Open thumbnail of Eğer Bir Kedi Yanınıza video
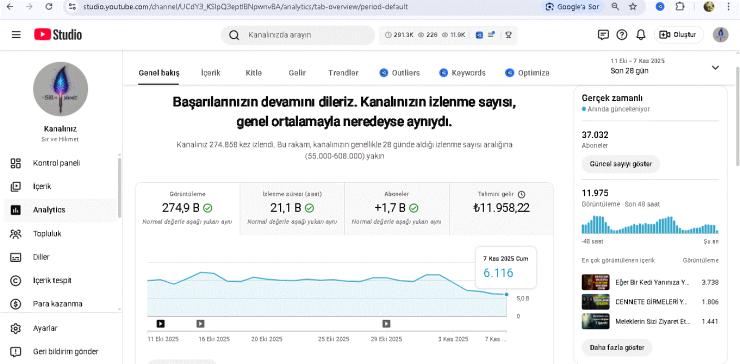Image resolution: width=740 pixels, height=364 pixels. [x=595, y=282]
